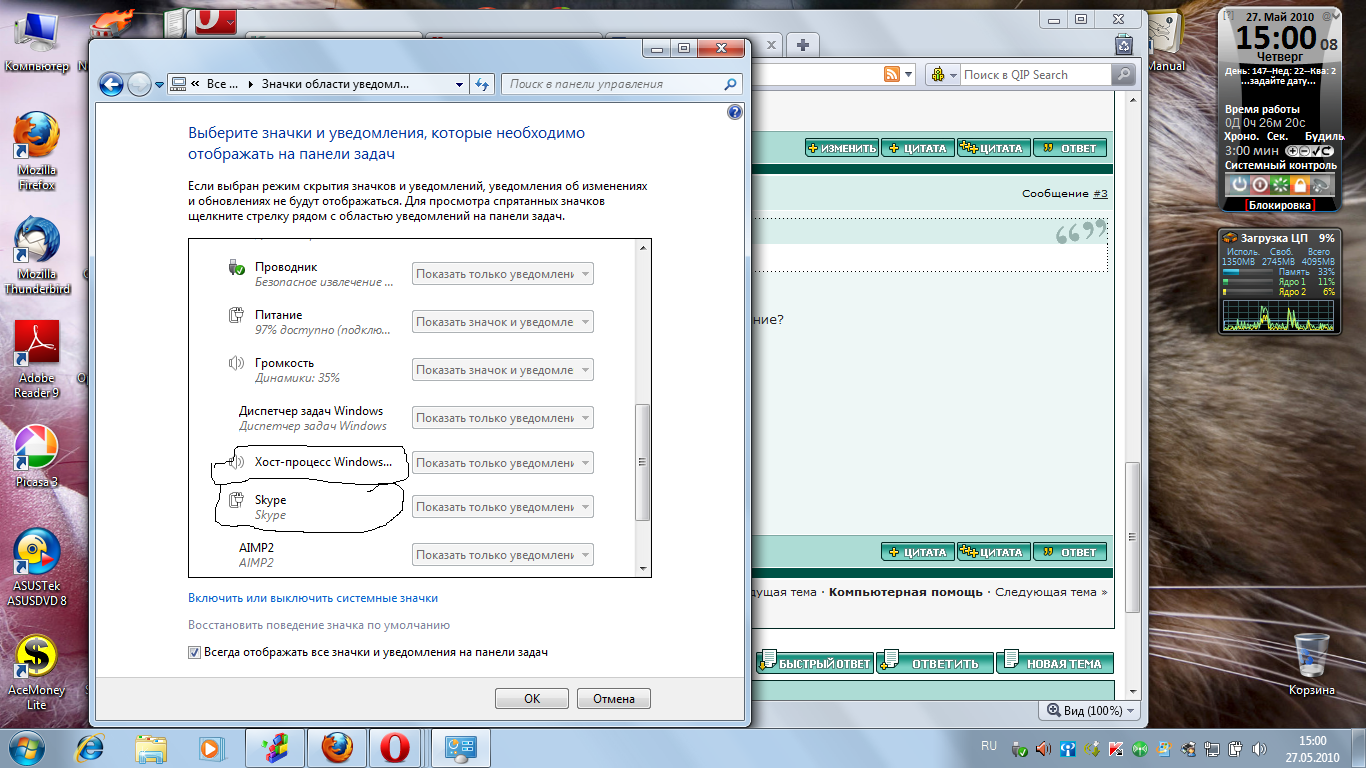1366x768 pixels.
Task: Open the ASUSTek ASUSDVD 8 desktop icon
Action: 37,567
